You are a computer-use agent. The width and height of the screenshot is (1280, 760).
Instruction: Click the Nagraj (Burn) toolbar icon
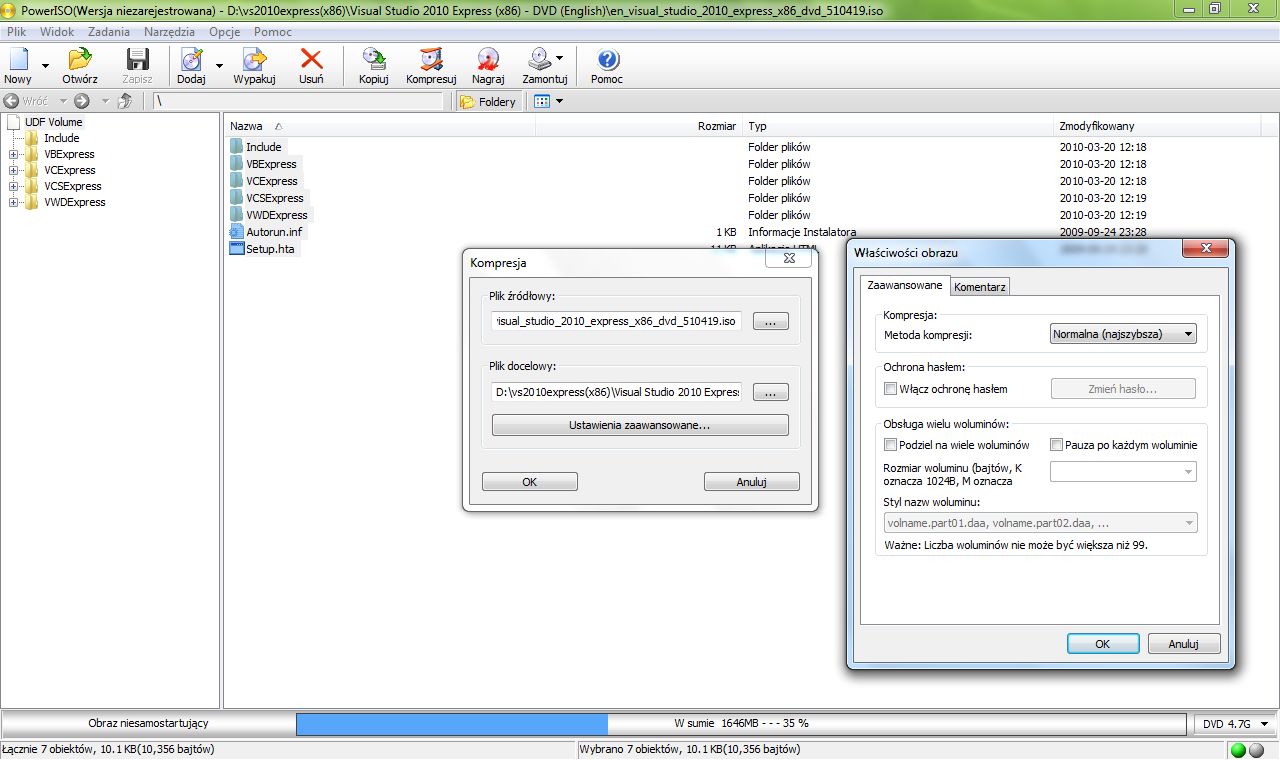pyautogui.click(x=488, y=66)
